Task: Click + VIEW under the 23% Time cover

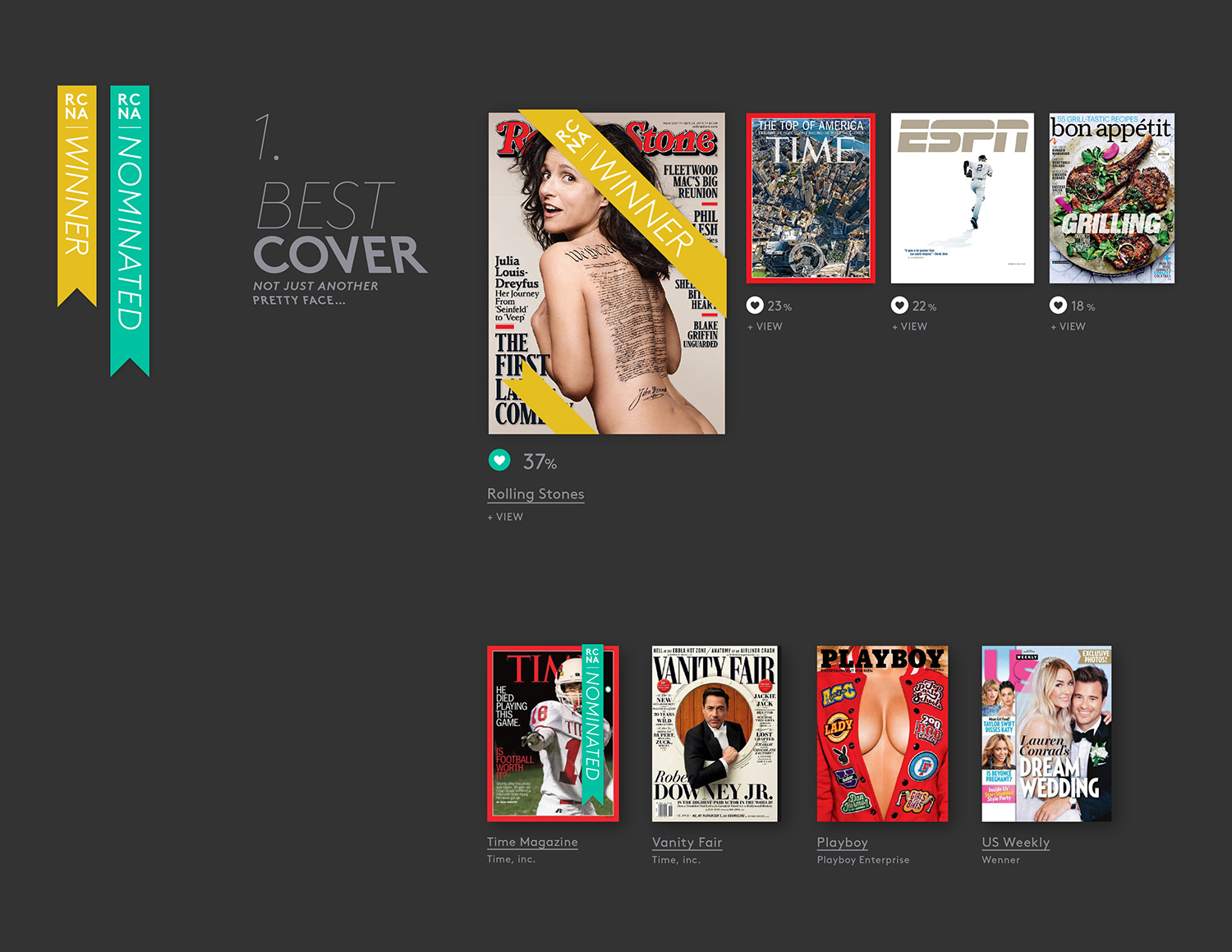Action: [765, 326]
